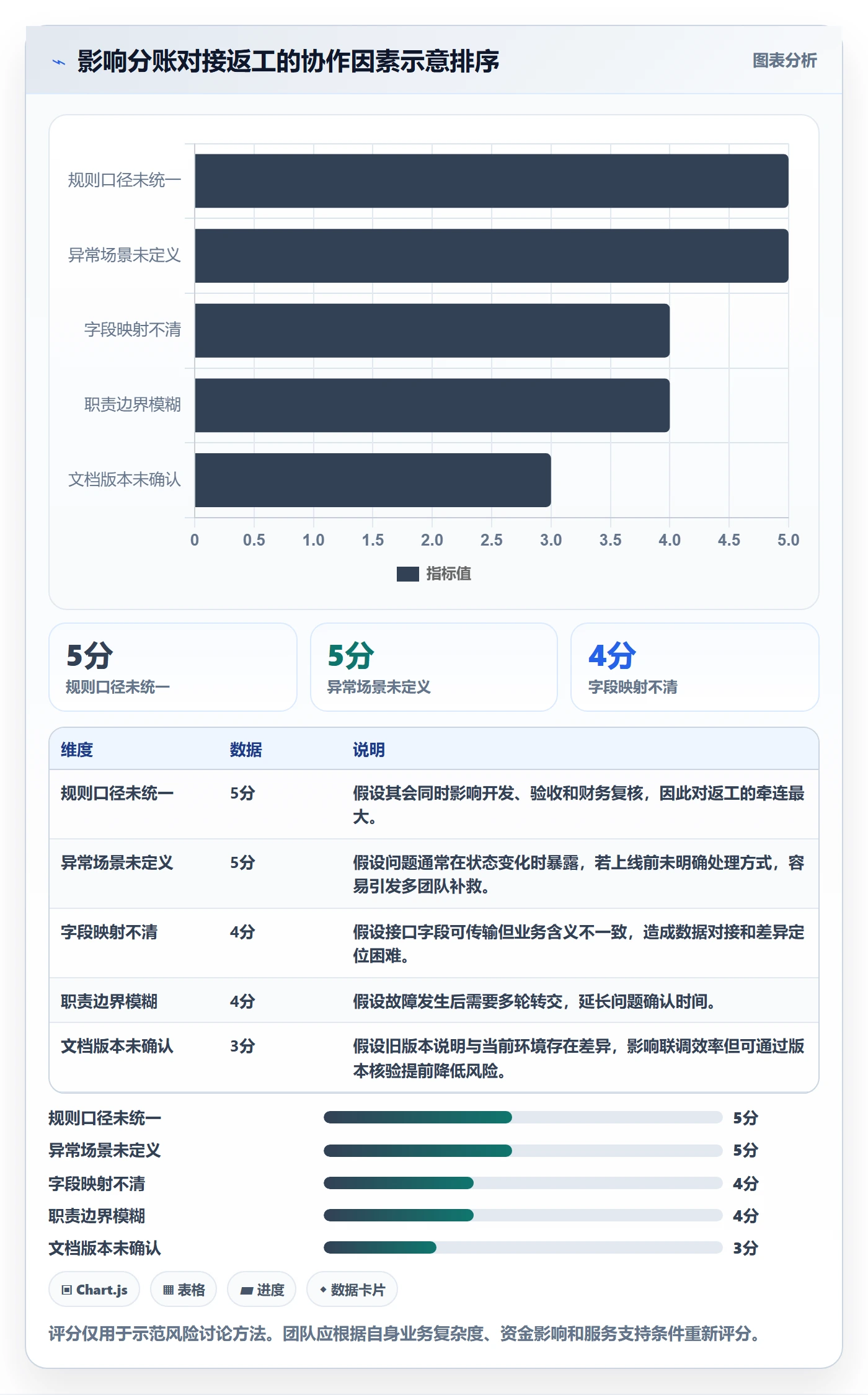The image size is (868, 1395).
Task: Click description starting 假设问题通常在状态变化时暴露
Action: point(578,874)
